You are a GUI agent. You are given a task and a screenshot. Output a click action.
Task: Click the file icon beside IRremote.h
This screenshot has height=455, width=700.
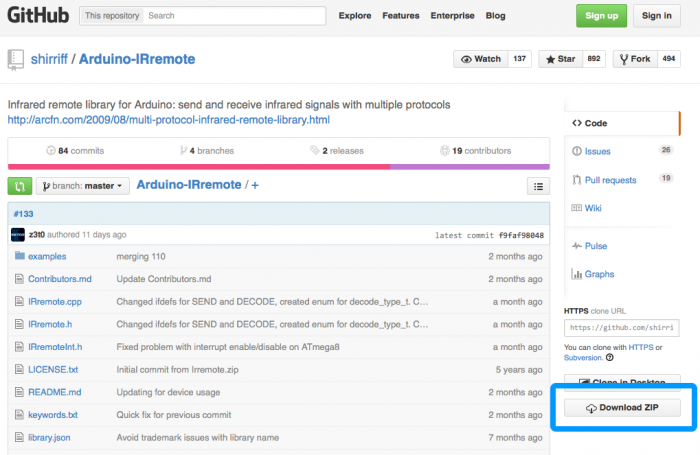click(x=19, y=324)
